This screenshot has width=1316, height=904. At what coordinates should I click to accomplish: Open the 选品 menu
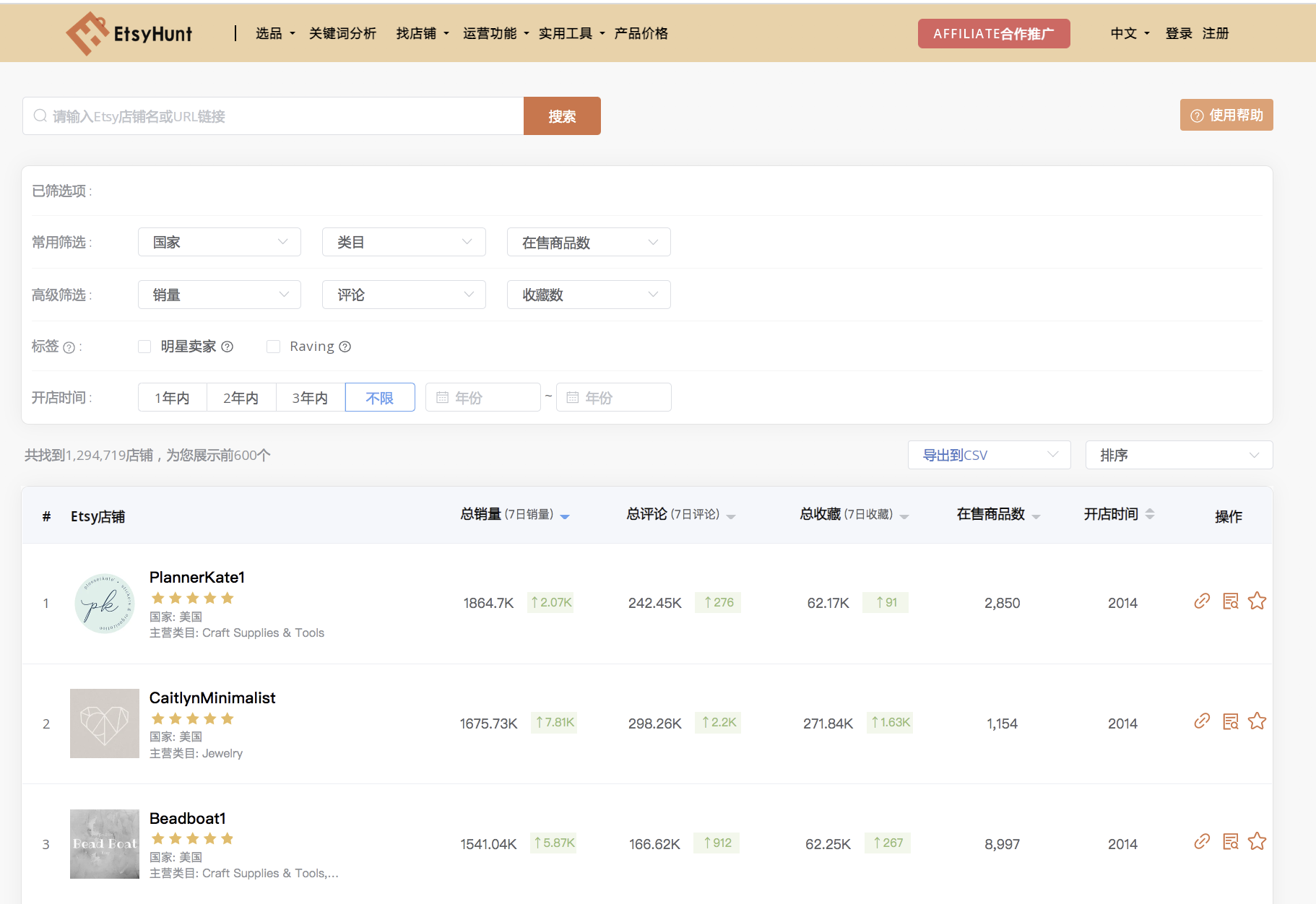pos(275,33)
